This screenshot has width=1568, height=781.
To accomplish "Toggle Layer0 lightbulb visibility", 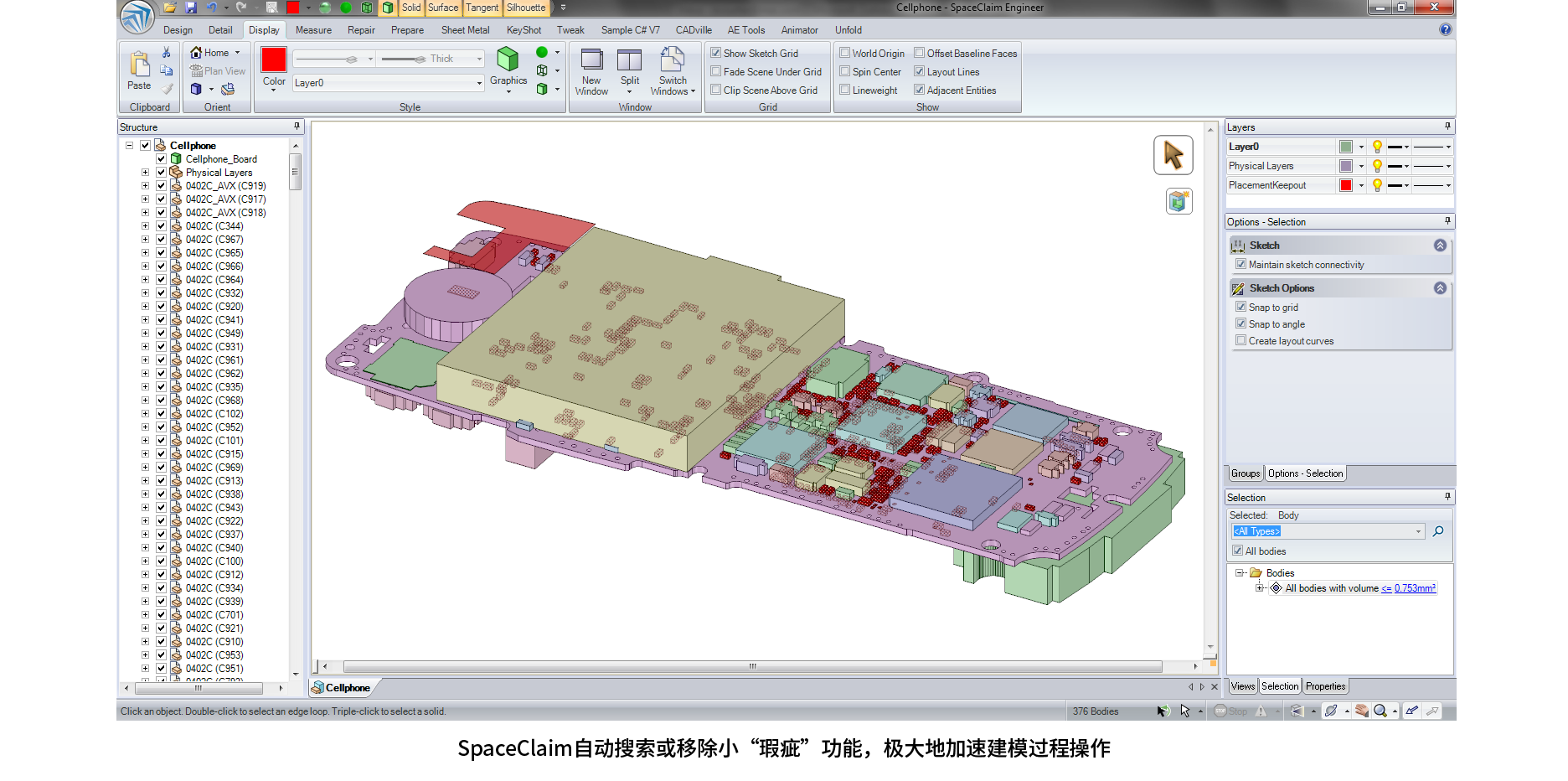I will [1377, 147].
